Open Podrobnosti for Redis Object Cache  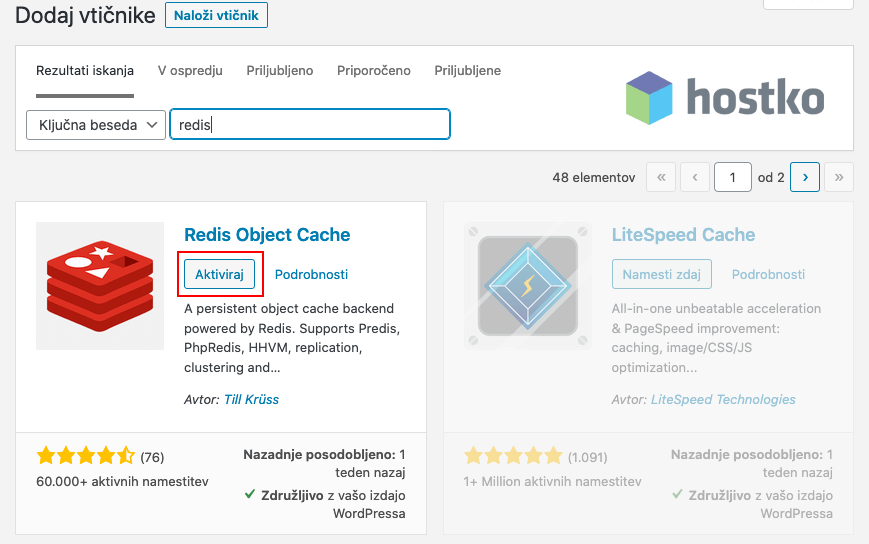[x=311, y=274]
